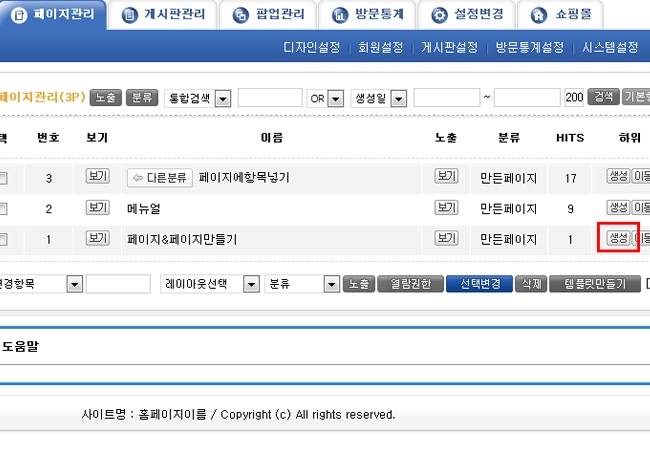Click 생성 button in 페이지에항목넣기 row

click(x=618, y=176)
